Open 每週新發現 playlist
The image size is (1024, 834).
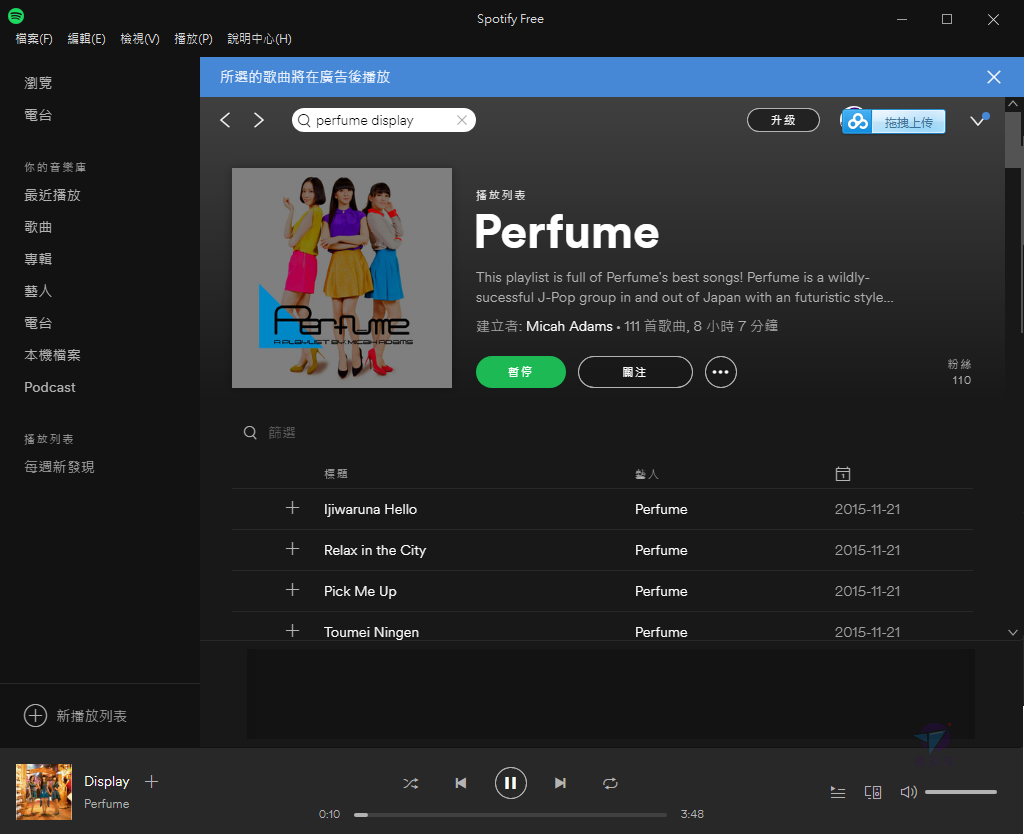59,467
